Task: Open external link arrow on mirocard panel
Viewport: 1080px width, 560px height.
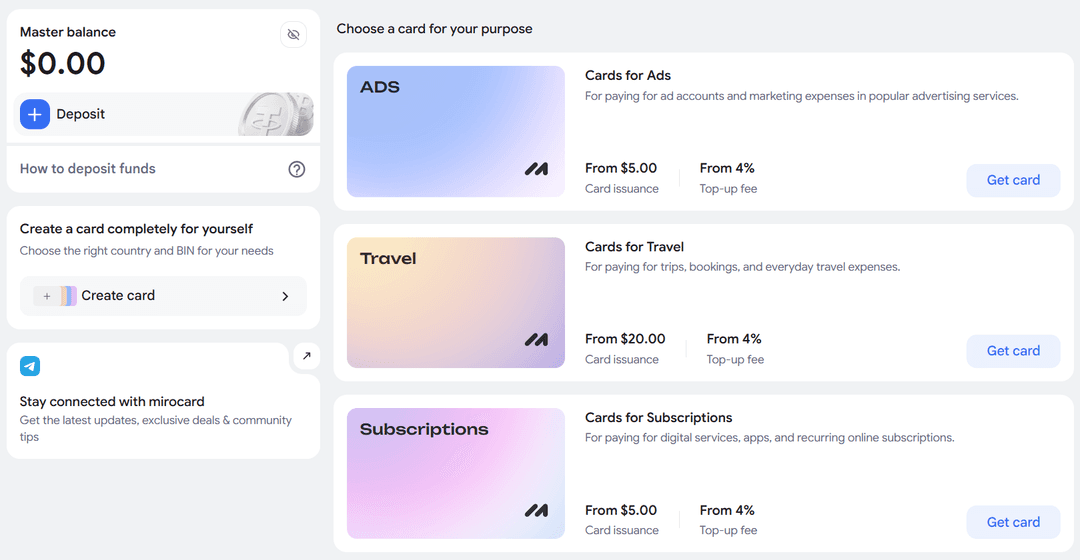Action: pyautogui.click(x=307, y=356)
